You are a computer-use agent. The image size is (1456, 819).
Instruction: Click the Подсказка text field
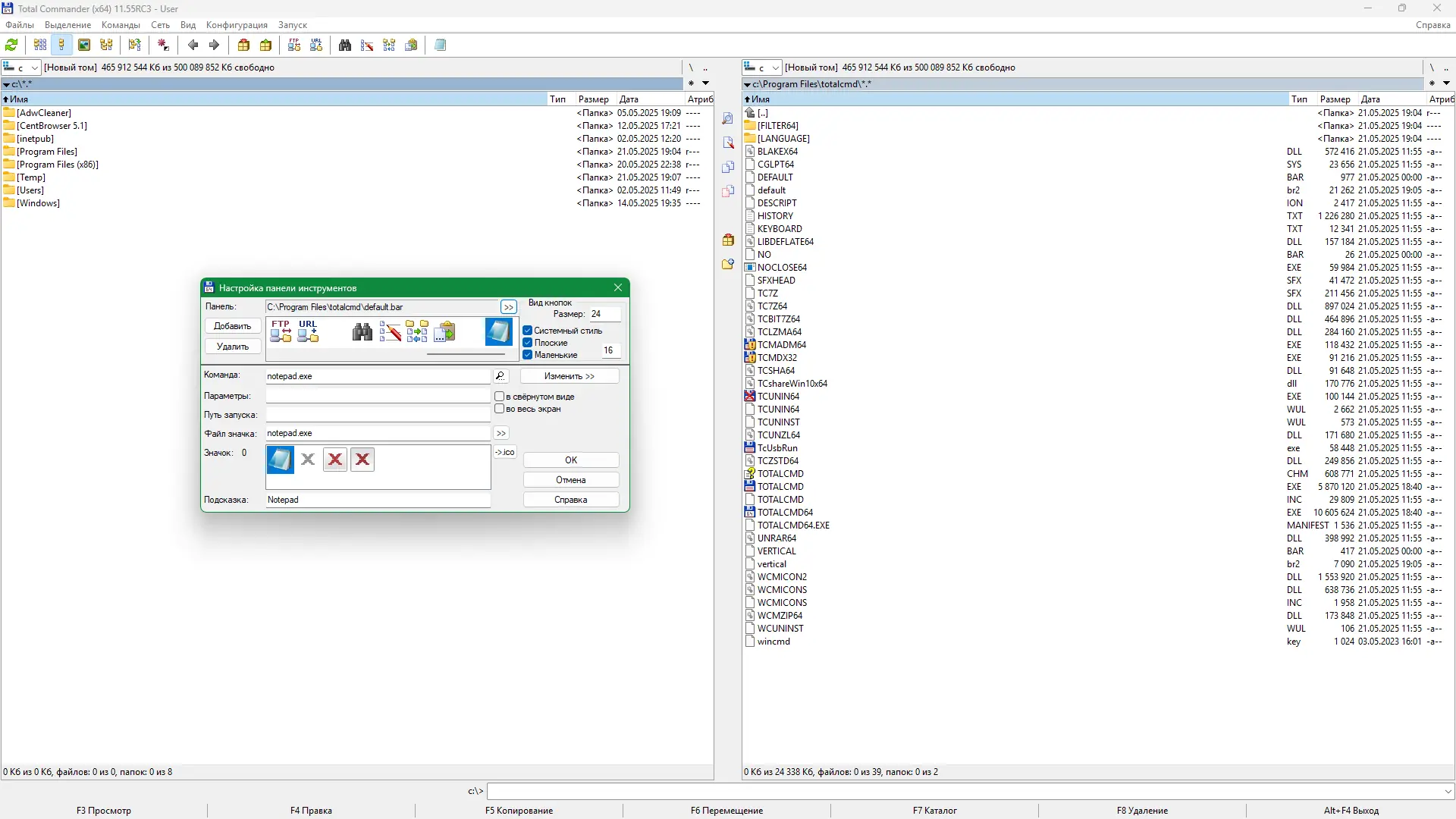pyautogui.click(x=378, y=500)
